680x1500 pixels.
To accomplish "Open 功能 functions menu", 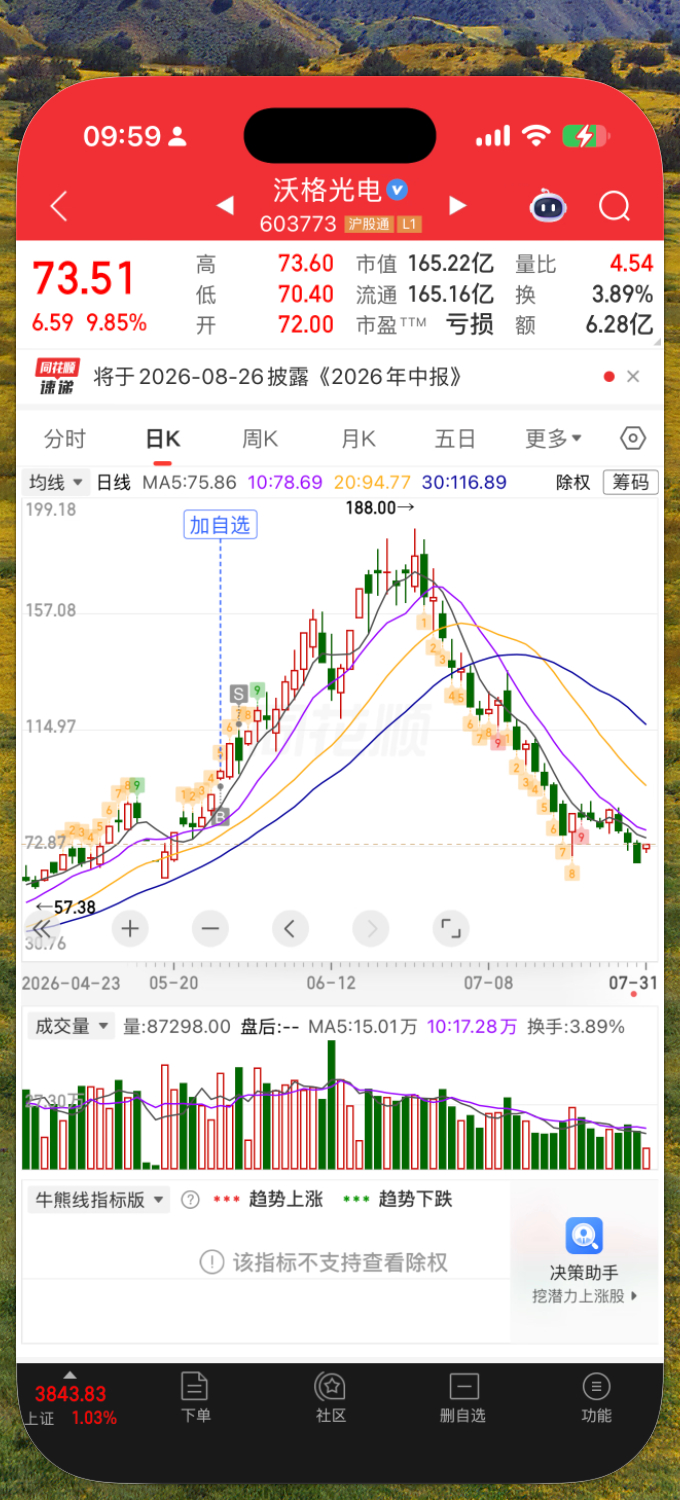I will 596,1397.
